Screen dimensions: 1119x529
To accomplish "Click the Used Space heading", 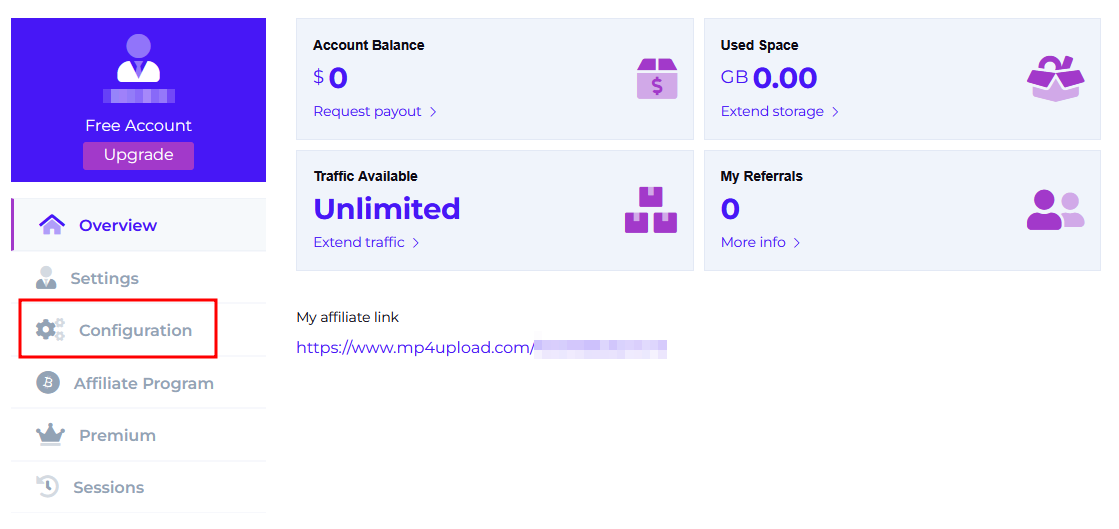I will point(759,45).
